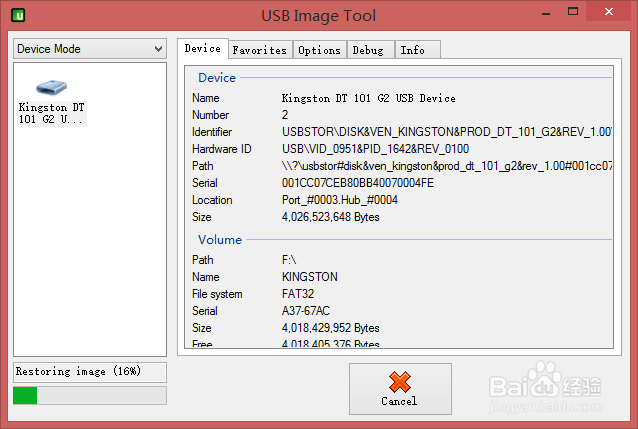The width and height of the screenshot is (638, 429).
Task: Cancel the image restore operation
Action: (399, 389)
